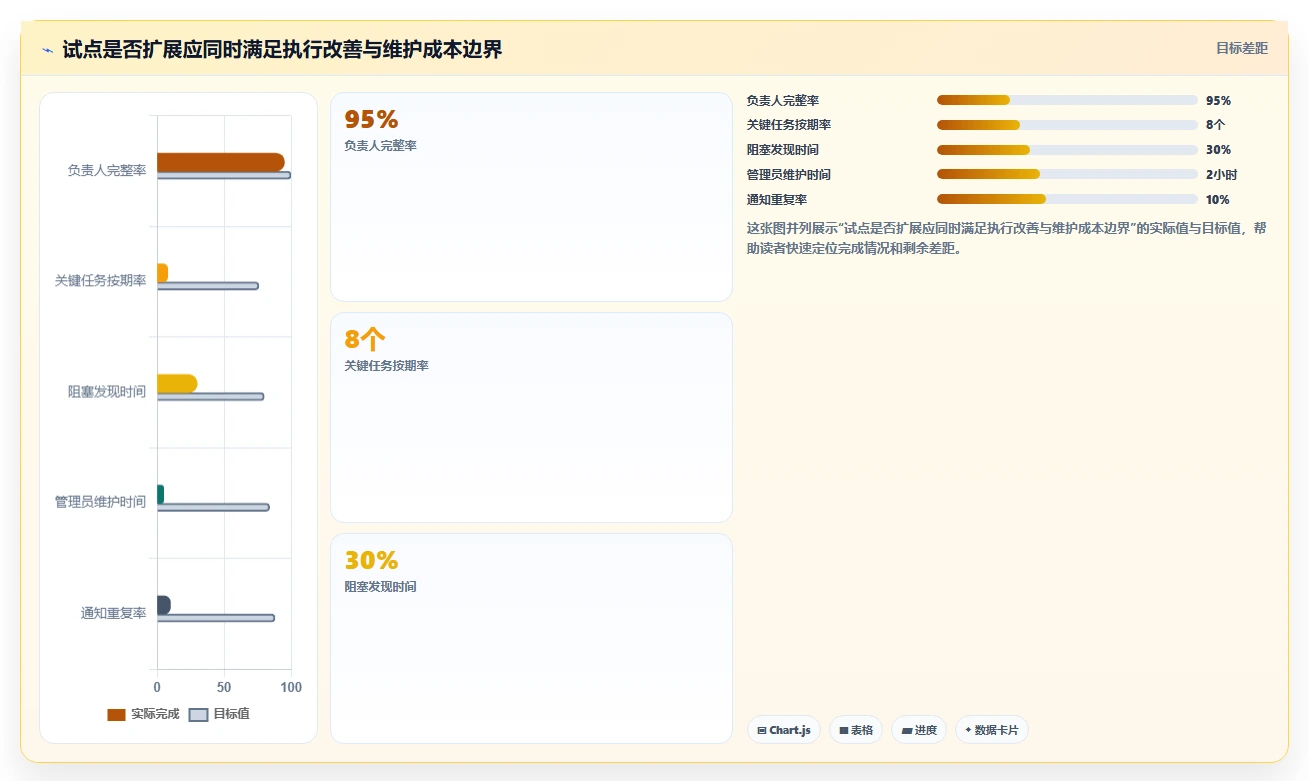
Task: Click the progress bar for 管理员维护时间
Action: click(x=1067, y=174)
